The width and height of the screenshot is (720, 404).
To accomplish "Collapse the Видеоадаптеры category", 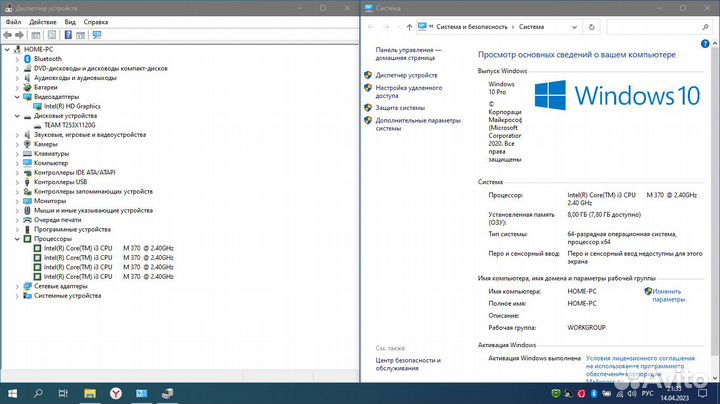I will (17, 97).
